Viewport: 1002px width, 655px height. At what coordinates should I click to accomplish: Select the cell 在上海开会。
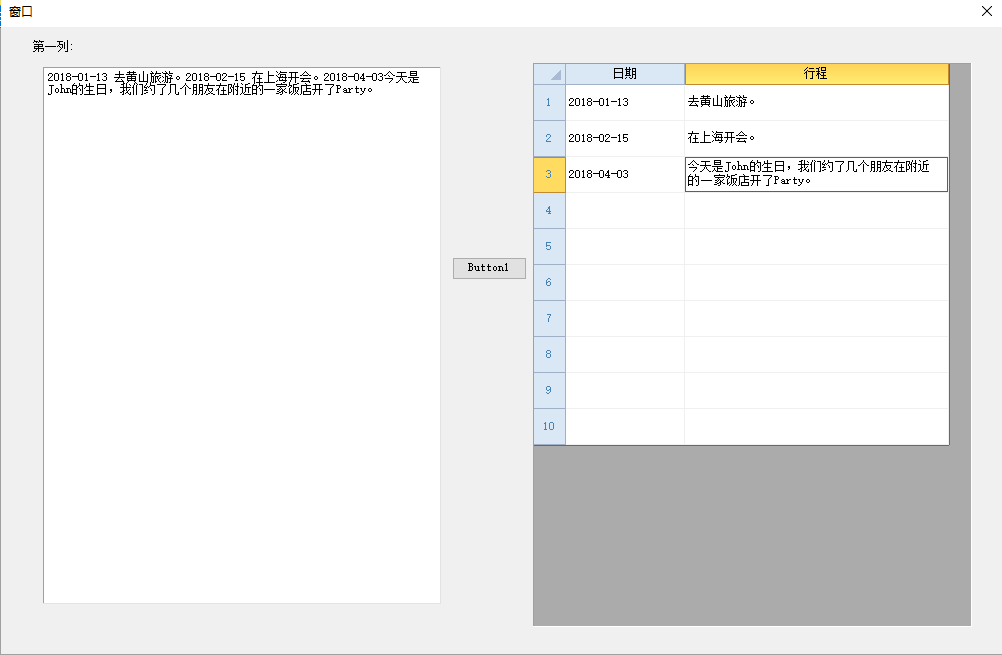(816, 138)
